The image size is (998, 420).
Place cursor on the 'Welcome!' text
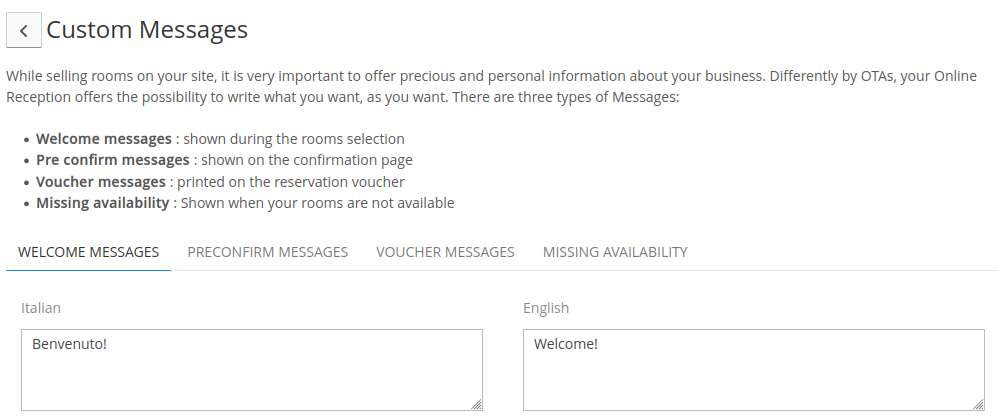(x=566, y=344)
